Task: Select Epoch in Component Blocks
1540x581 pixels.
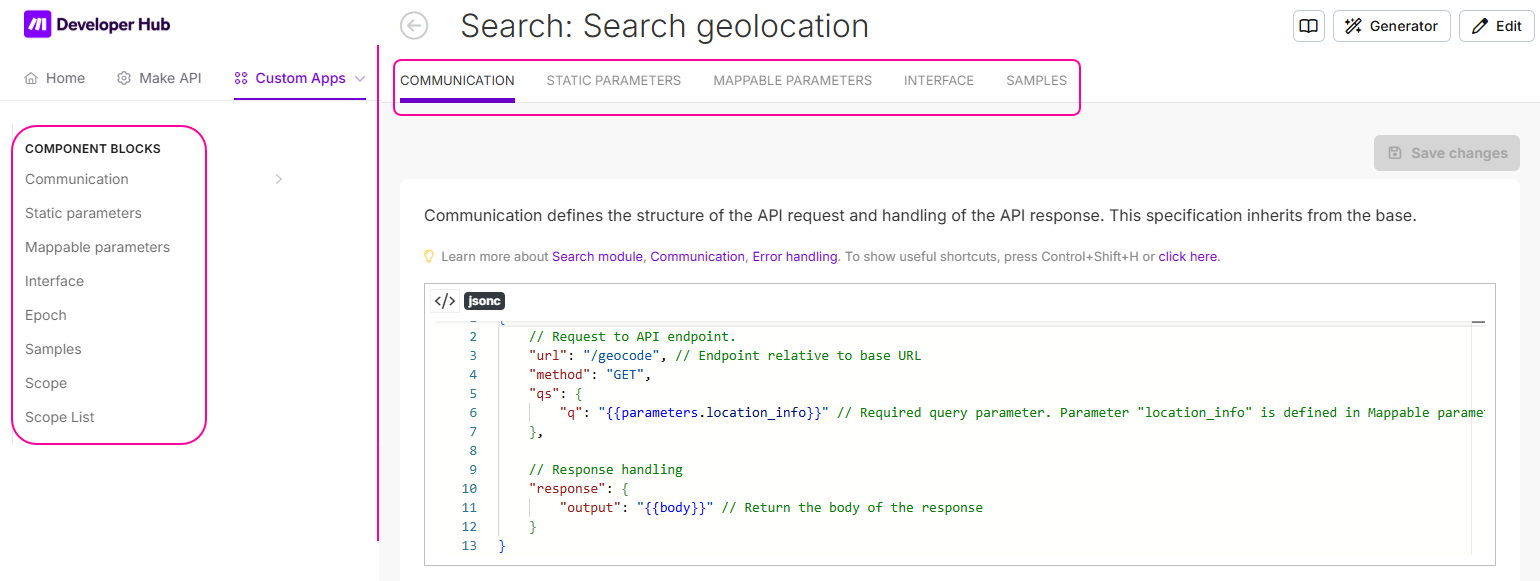Action: (x=46, y=315)
